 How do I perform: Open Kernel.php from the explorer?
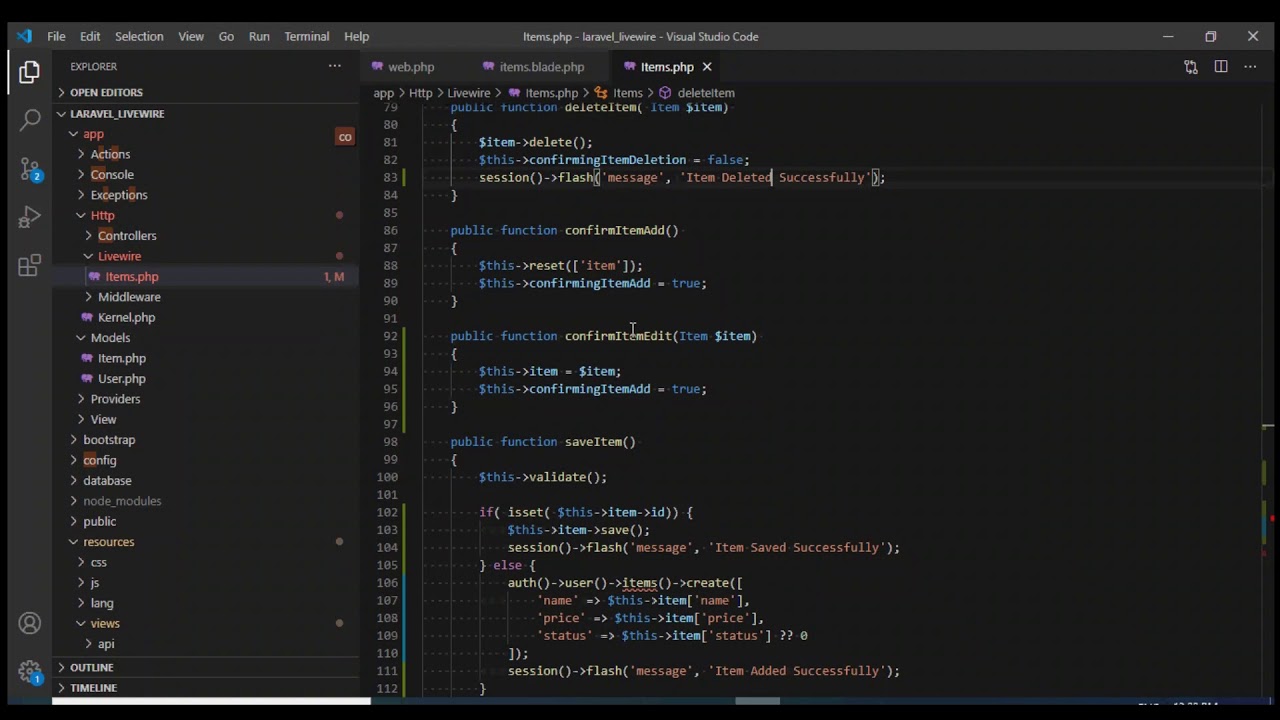pyautogui.click(x=126, y=317)
